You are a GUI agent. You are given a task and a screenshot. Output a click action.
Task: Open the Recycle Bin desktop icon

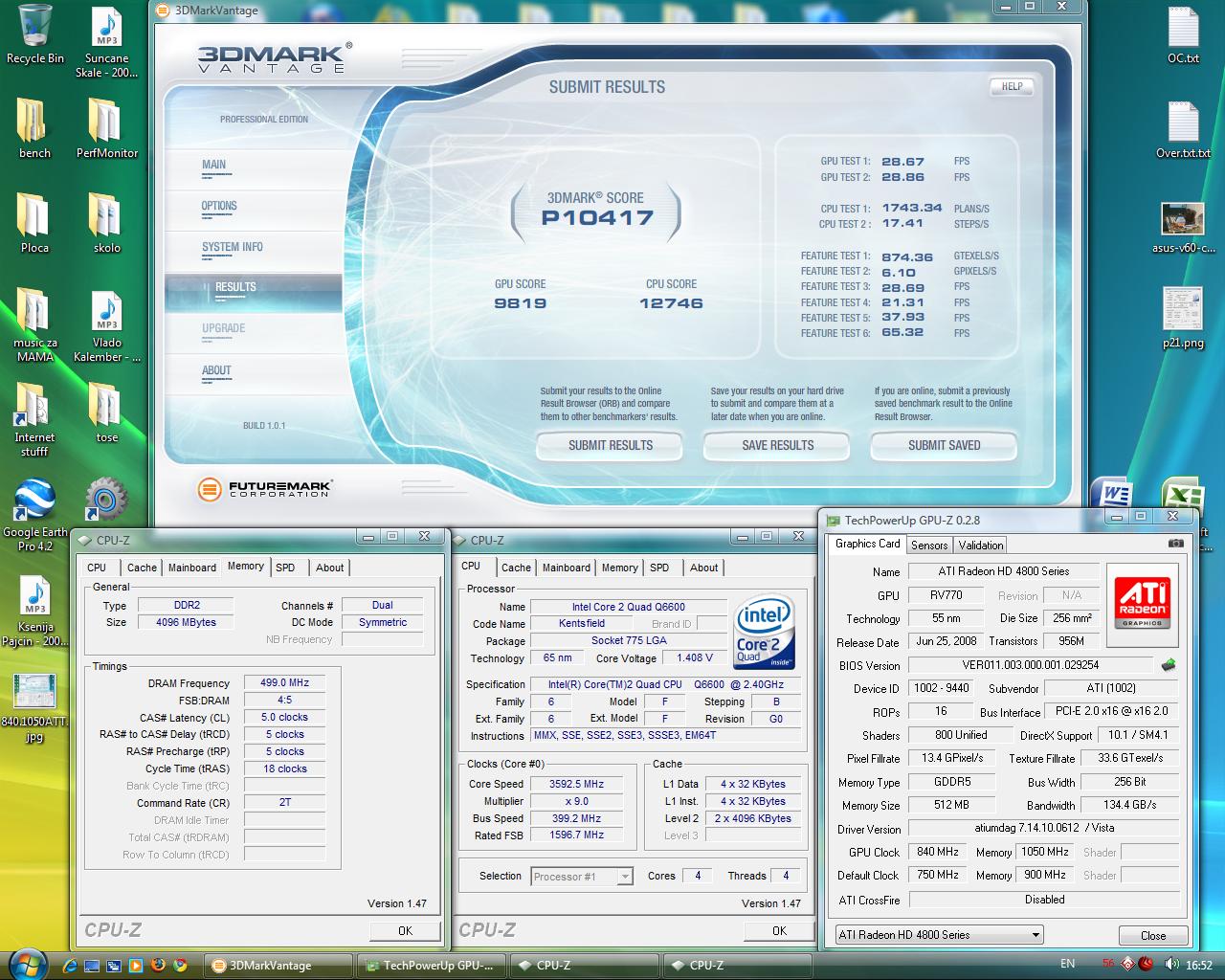34,34
